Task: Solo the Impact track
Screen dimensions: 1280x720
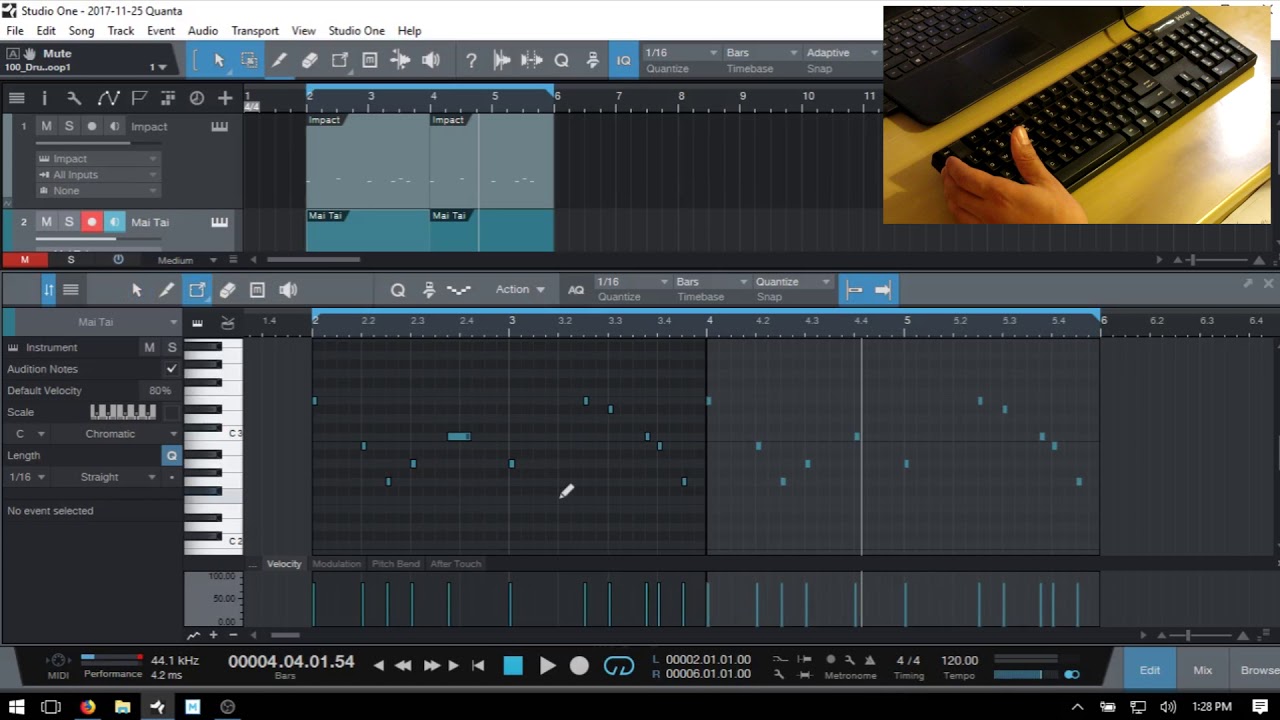Action: point(69,126)
